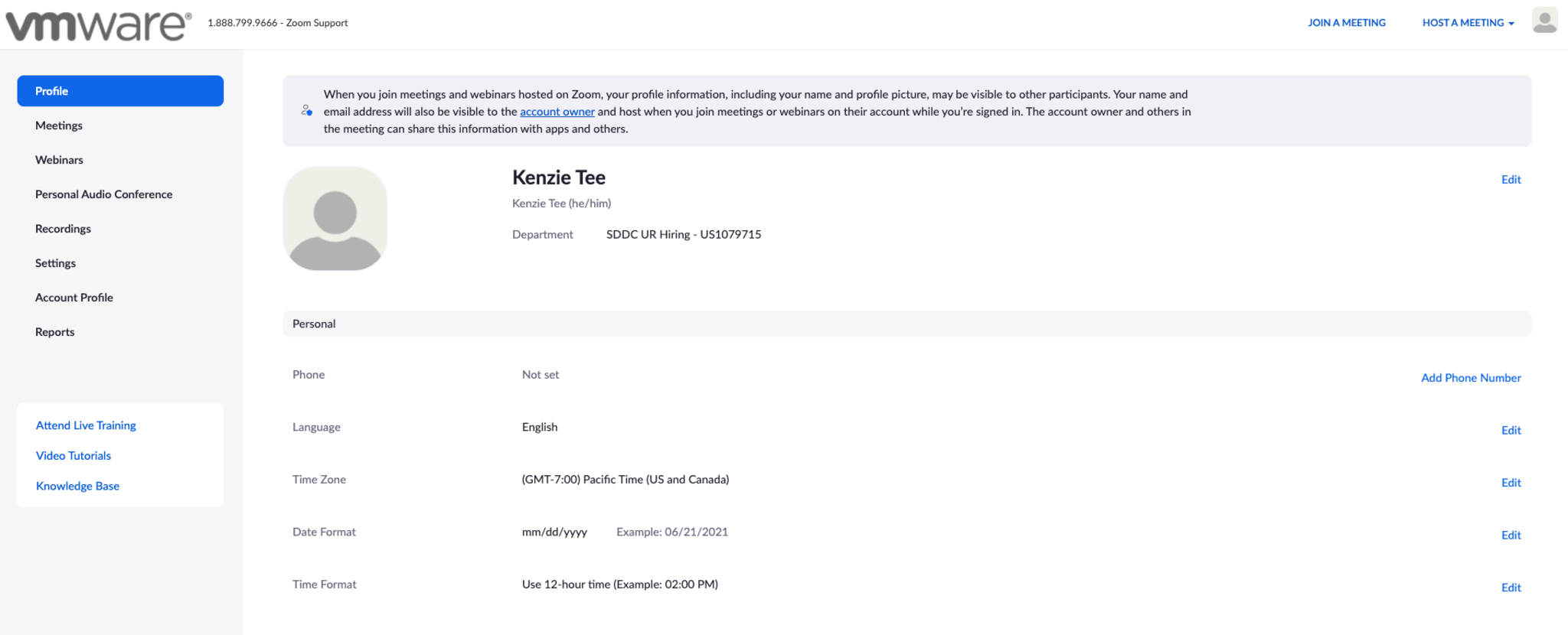Click Add Phone Number
This screenshot has width=1568, height=635.
1470,378
